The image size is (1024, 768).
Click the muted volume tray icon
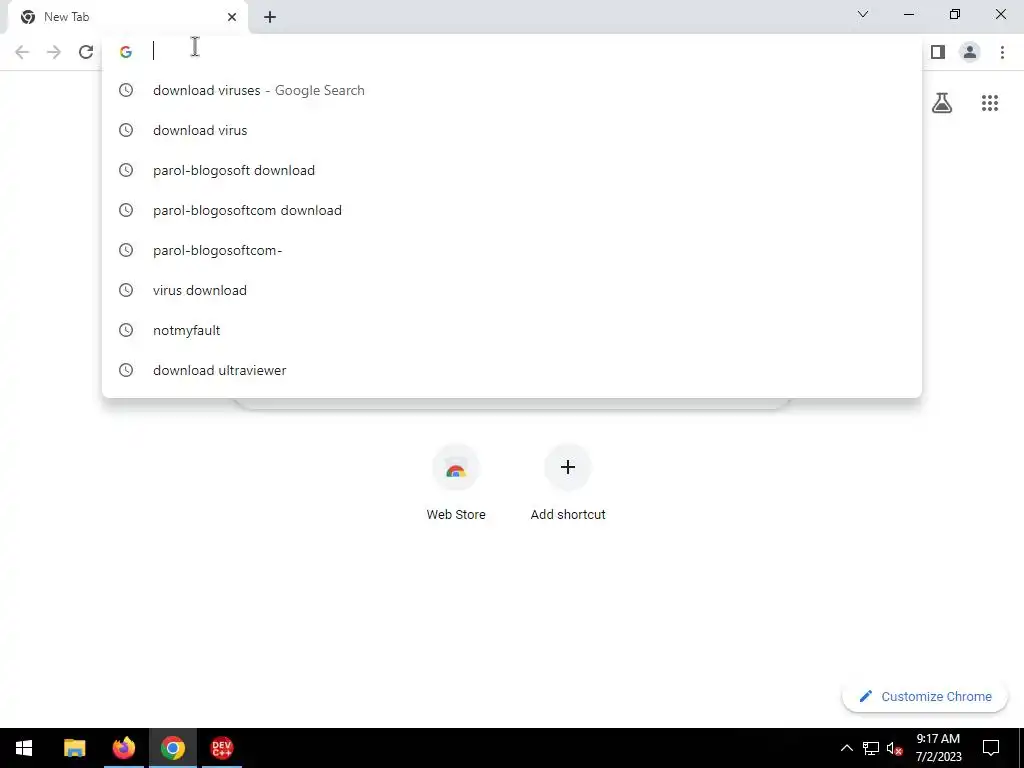pos(895,748)
